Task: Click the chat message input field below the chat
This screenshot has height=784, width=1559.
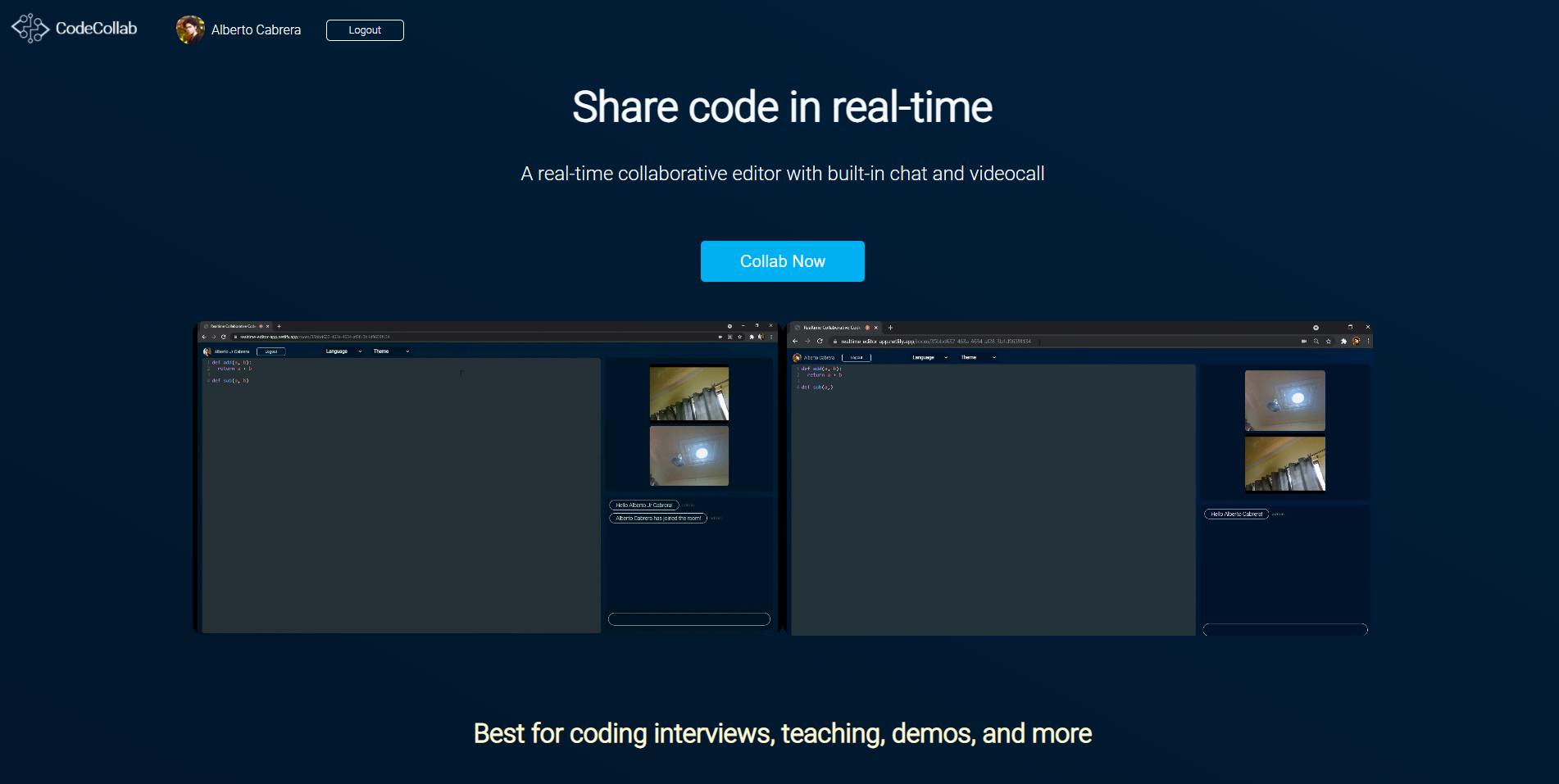Action: tap(689, 619)
